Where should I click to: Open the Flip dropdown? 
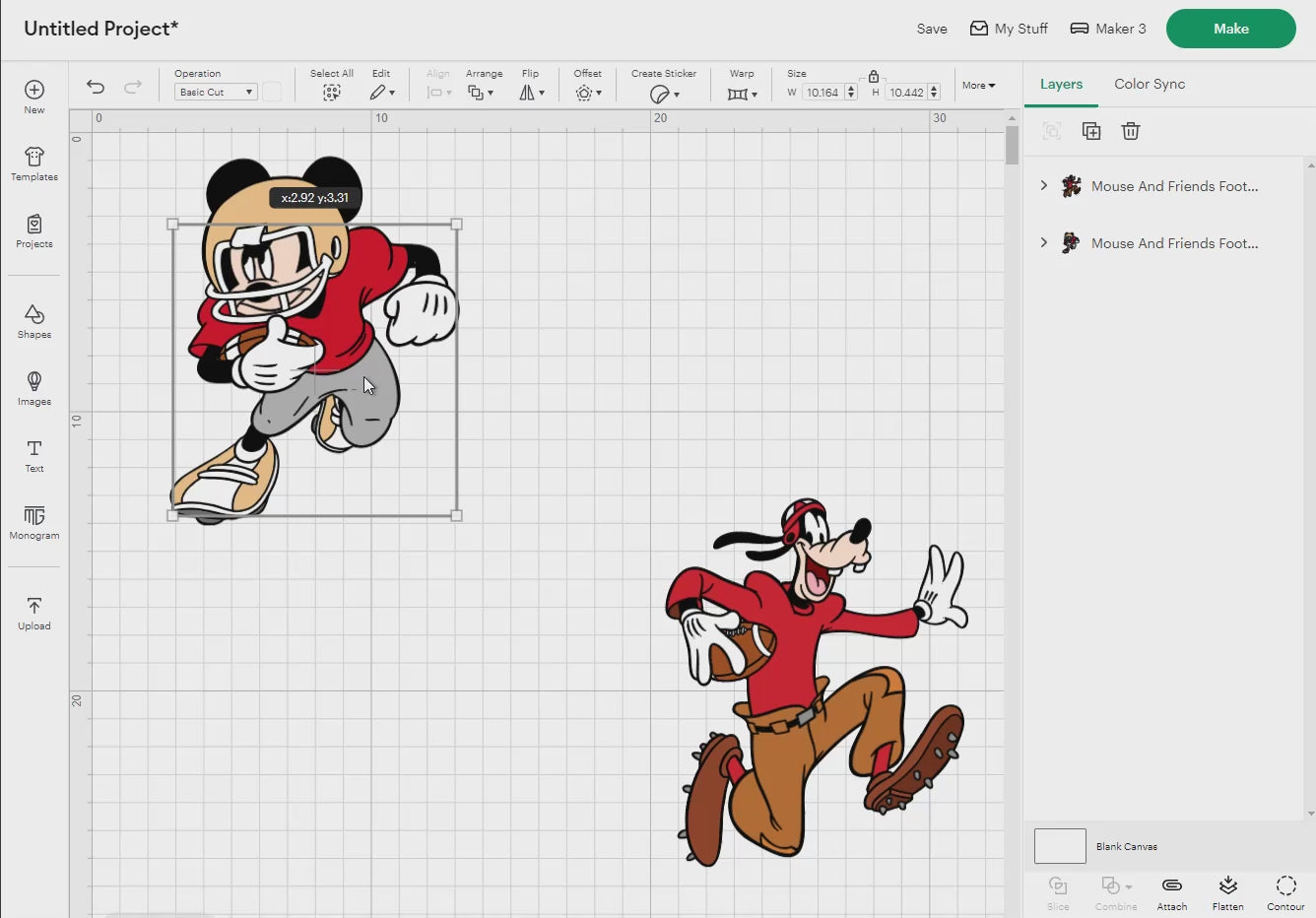(532, 93)
